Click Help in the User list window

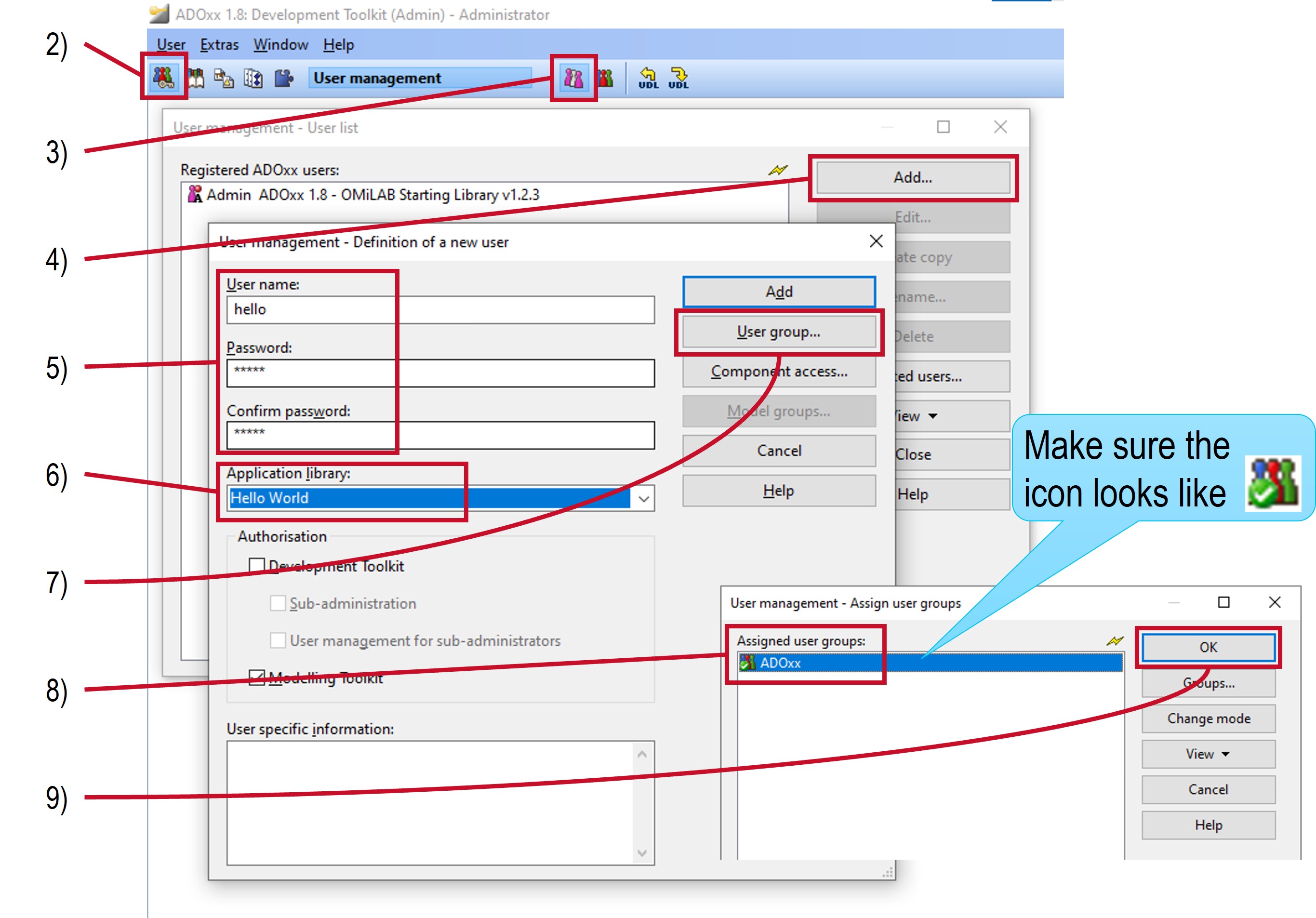952,494
